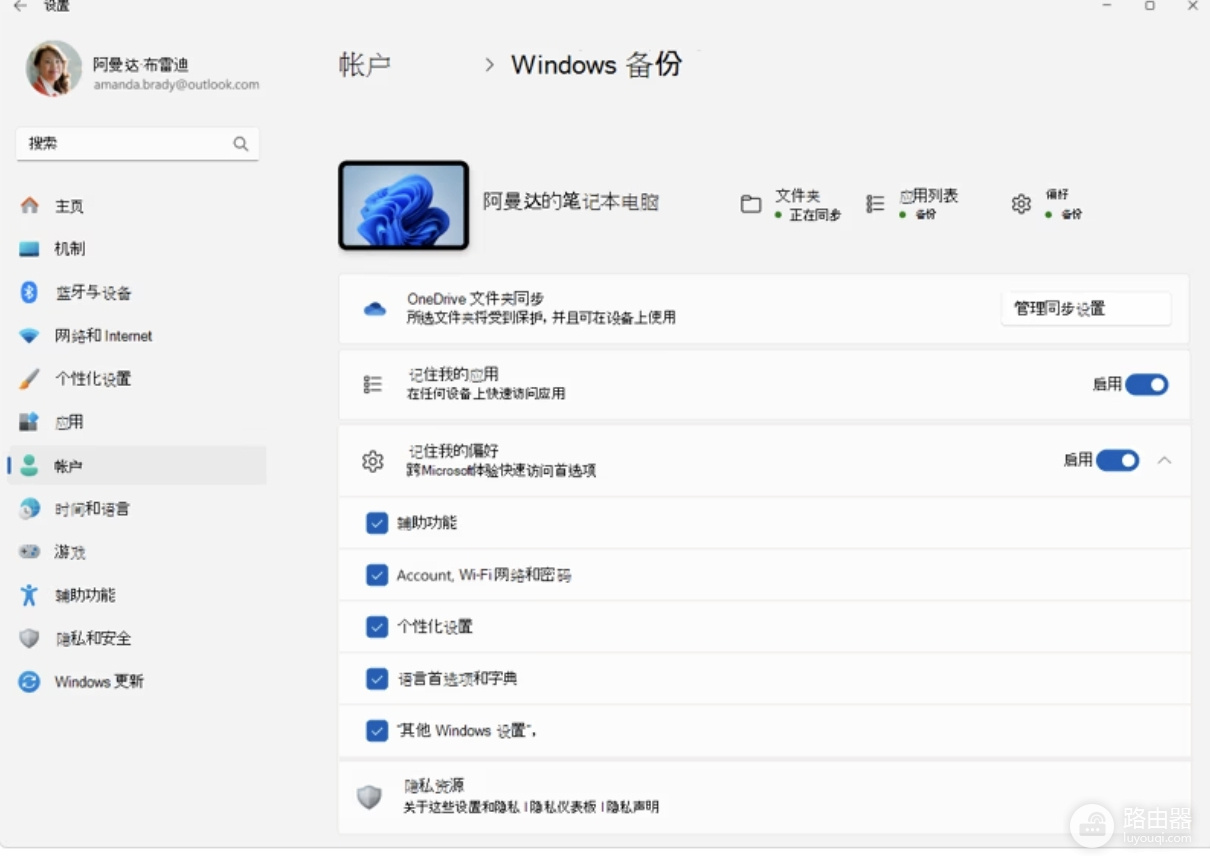1210x866 pixels.
Task: Click the folder icon next to 文件夹
Action: [x=751, y=204]
